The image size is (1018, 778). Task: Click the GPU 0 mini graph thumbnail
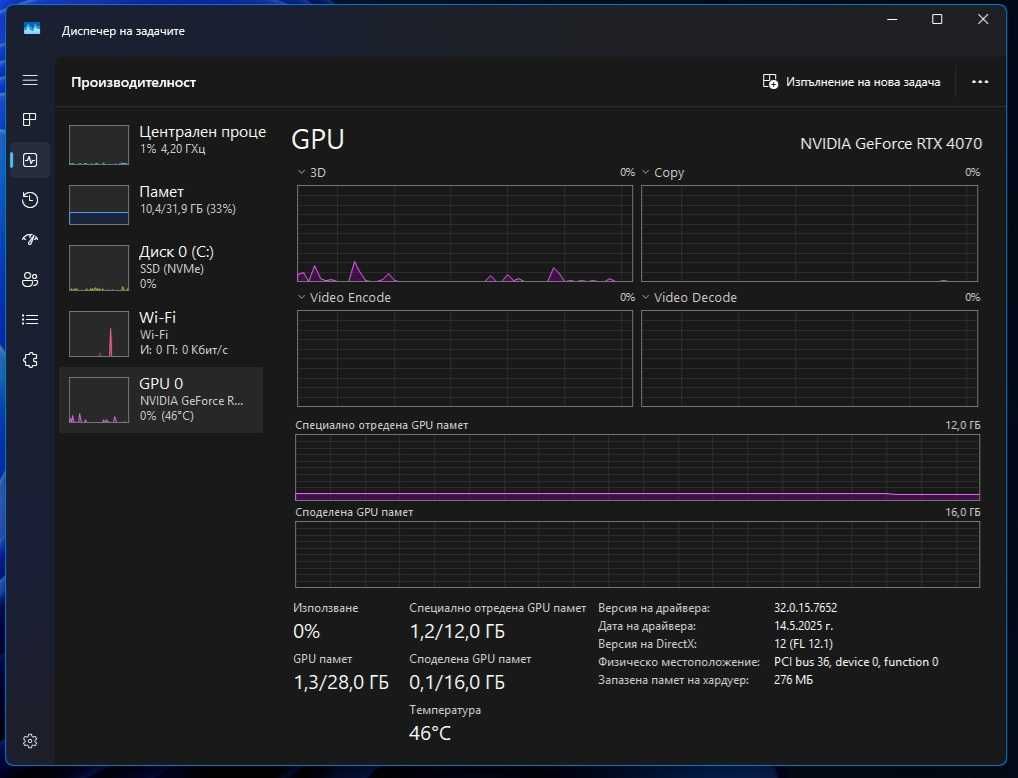pyautogui.click(x=99, y=400)
